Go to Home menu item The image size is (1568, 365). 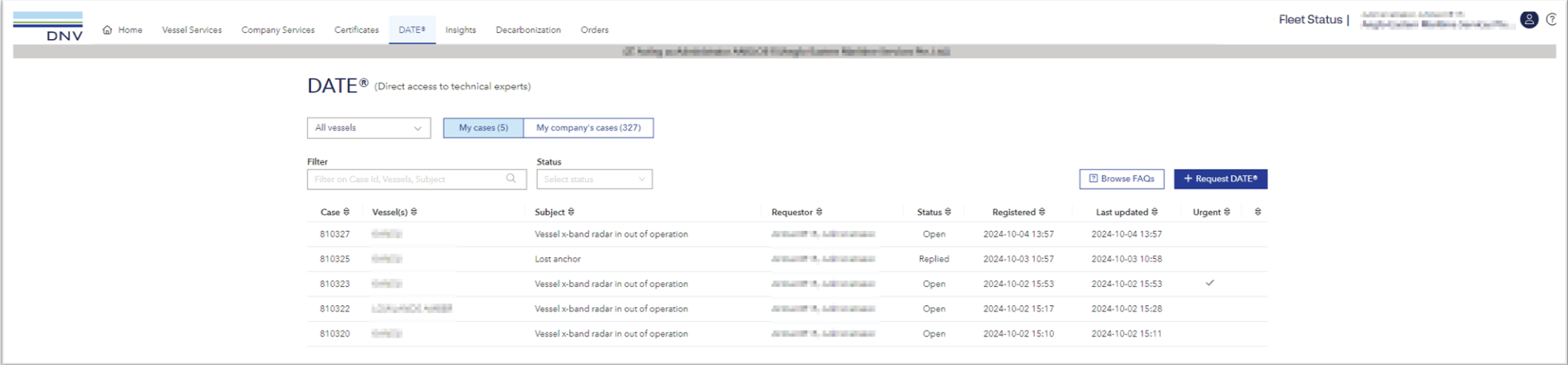(130, 30)
